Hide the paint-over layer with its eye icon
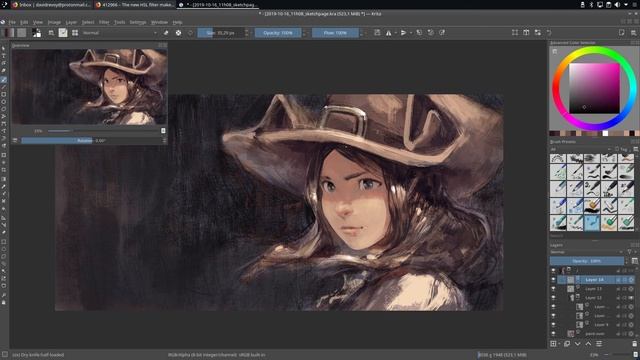This screenshot has width=640, height=360. click(x=553, y=333)
